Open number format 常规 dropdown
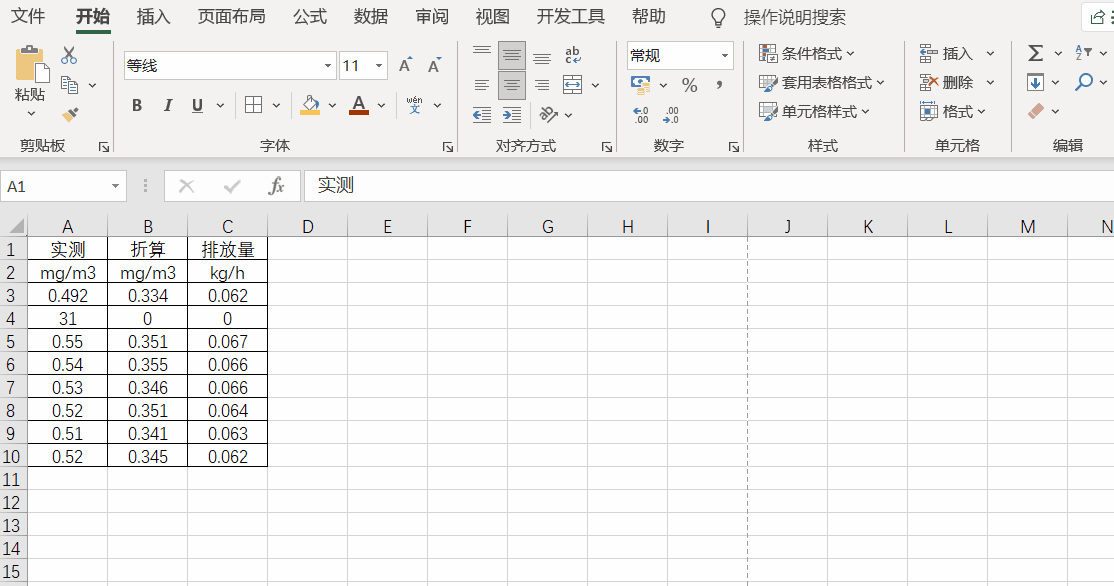Image resolution: width=1114 pixels, height=586 pixels. tap(725, 55)
